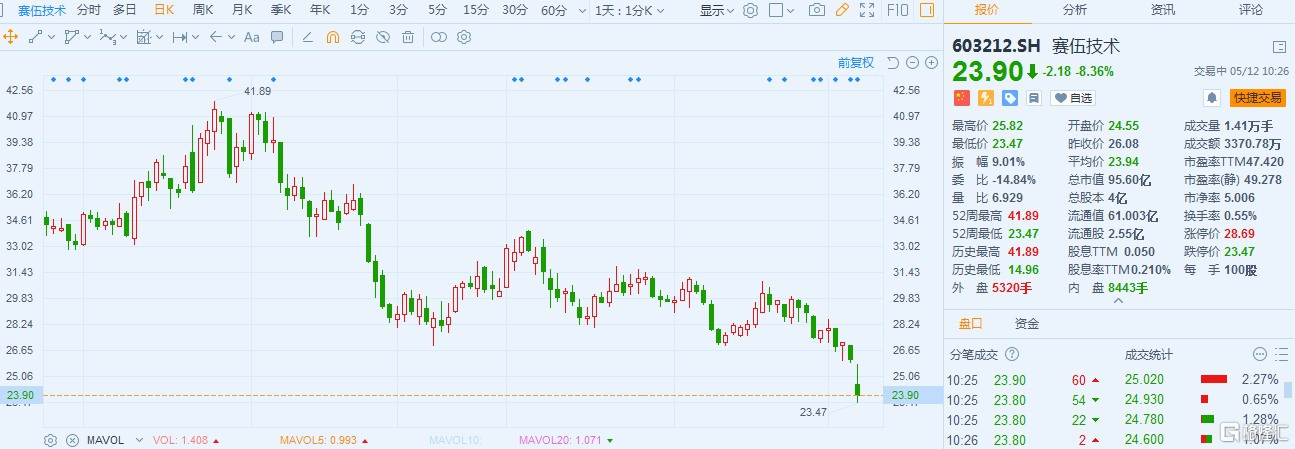Expand the wave tool dropdown arrow
The width and height of the screenshot is (1295, 449).
[x=123, y=37]
